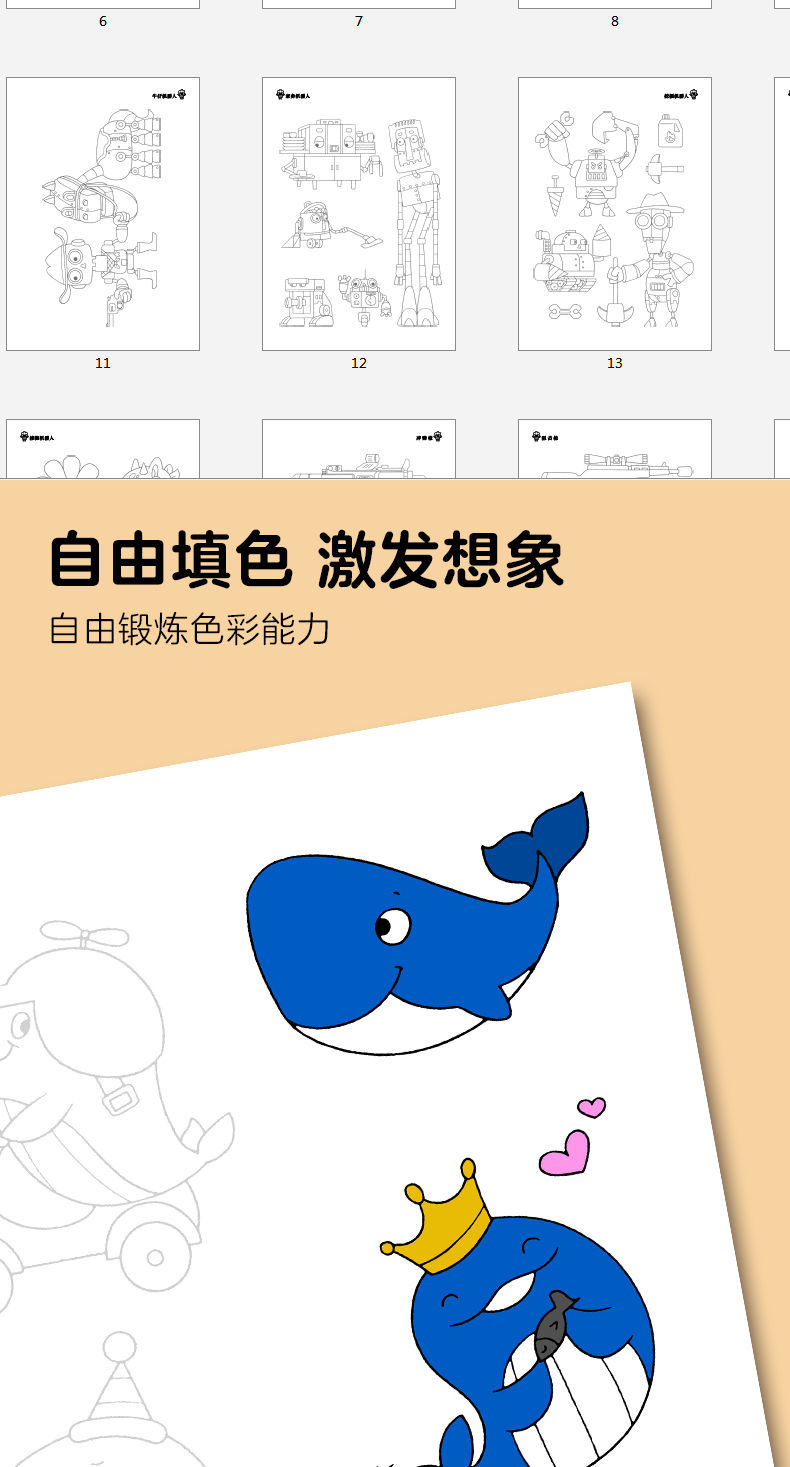The image size is (790, 1467).
Task: Click the upper blue whale illustration
Action: (418, 925)
